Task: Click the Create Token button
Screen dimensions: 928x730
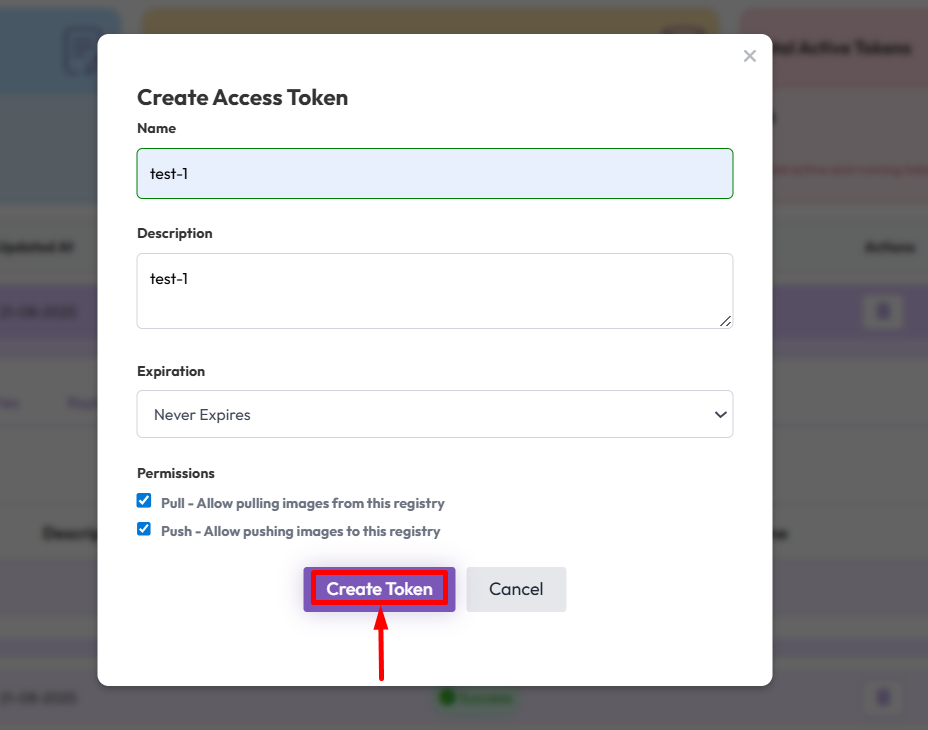Action: 379,589
